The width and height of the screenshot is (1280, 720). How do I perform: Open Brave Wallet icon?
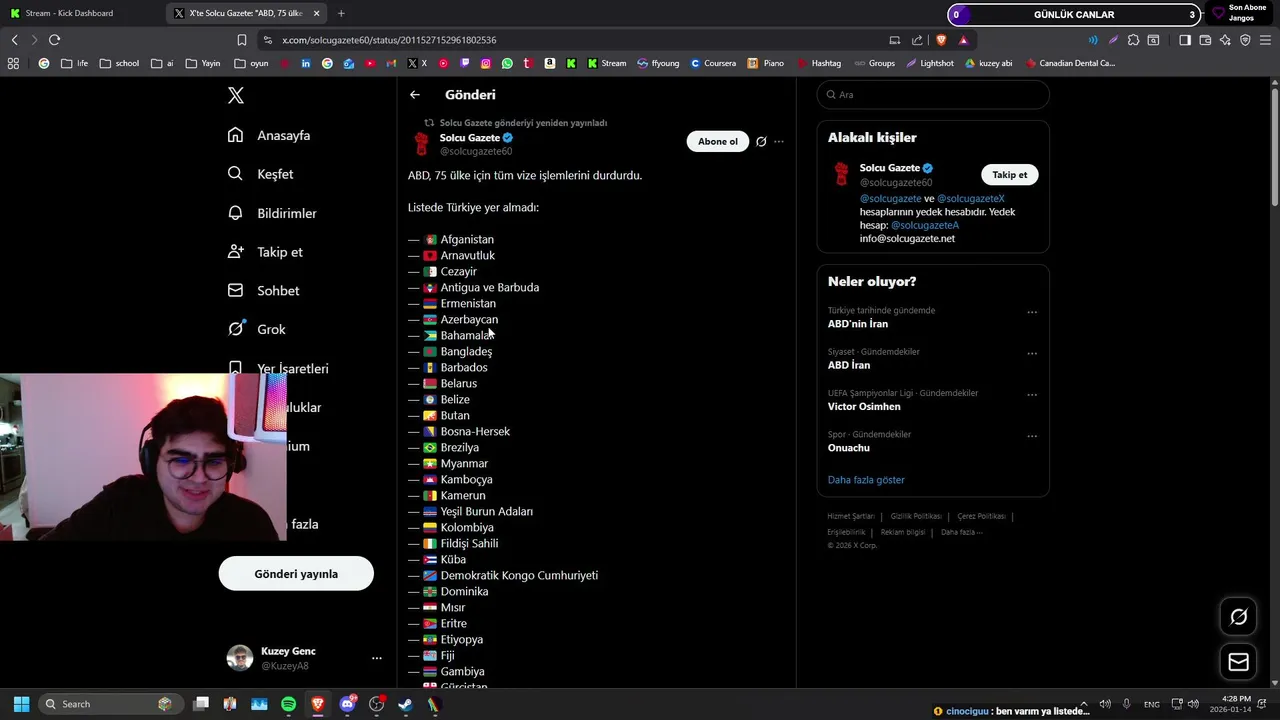(x=1205, y=40)
